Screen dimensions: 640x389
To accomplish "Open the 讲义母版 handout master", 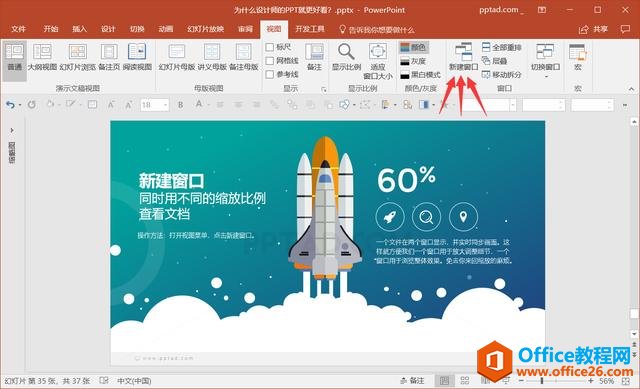I will (x=212, y=57).
